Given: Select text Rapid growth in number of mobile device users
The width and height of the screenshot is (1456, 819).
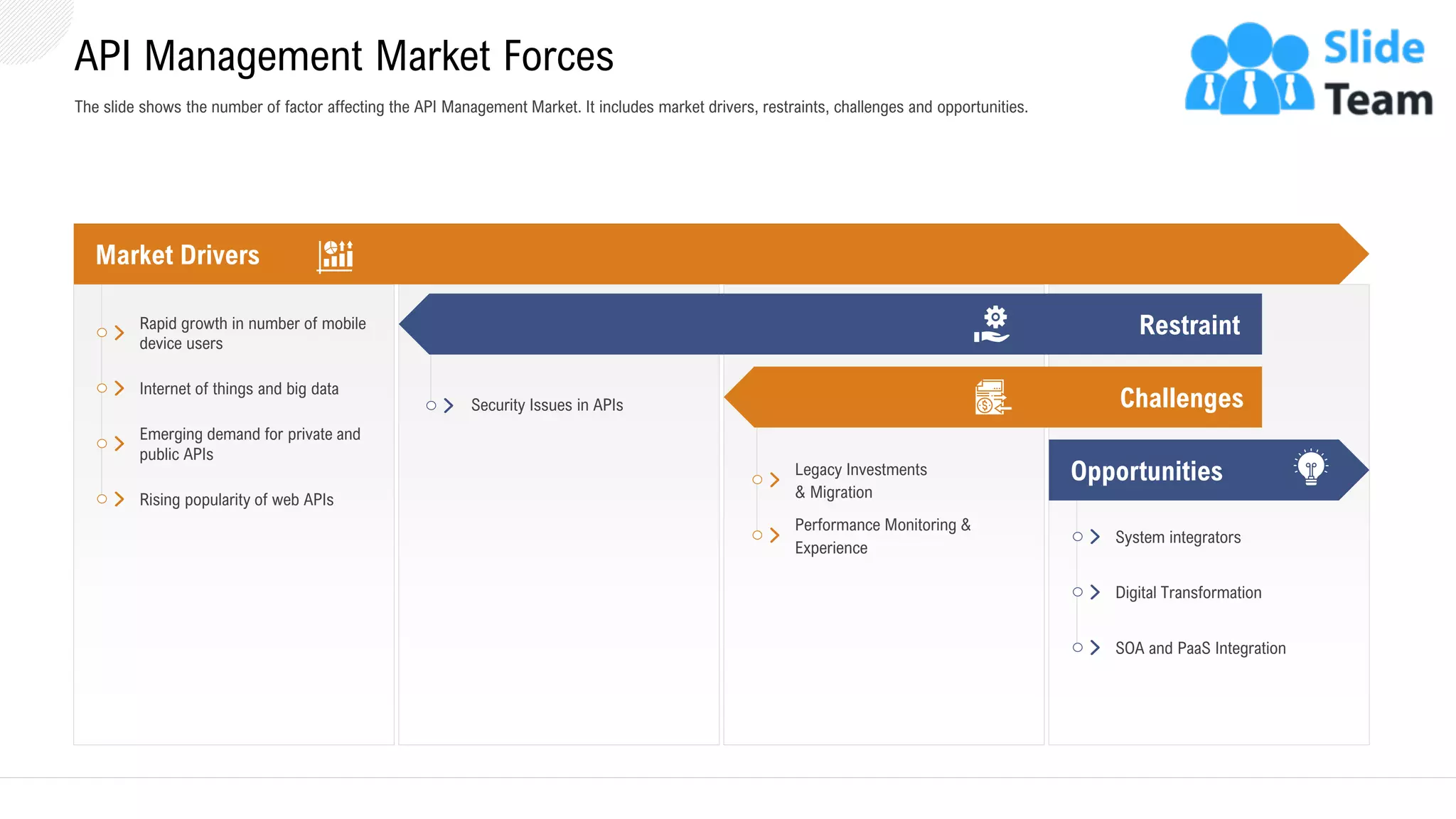Looking at the screenshot, I should click(x=252, y=333).
